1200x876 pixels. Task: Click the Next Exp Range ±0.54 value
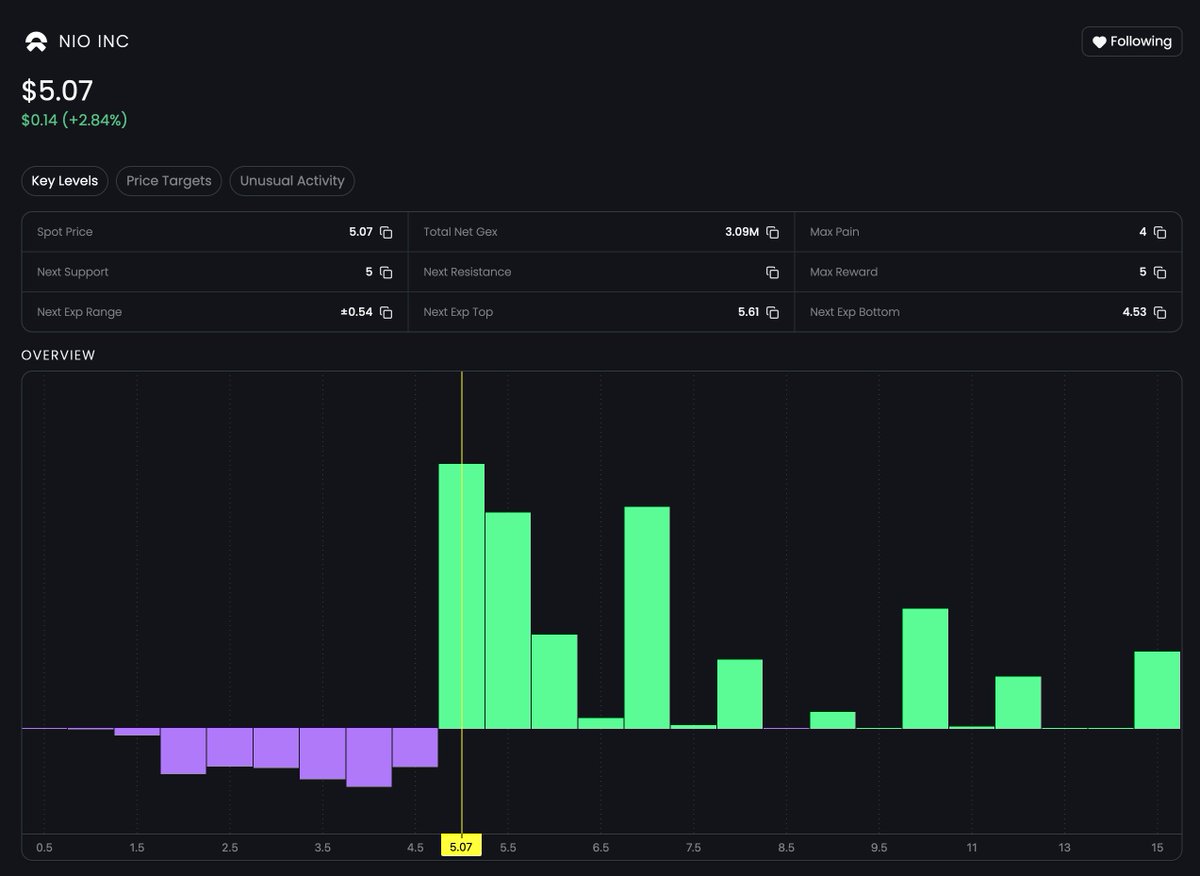356,312
